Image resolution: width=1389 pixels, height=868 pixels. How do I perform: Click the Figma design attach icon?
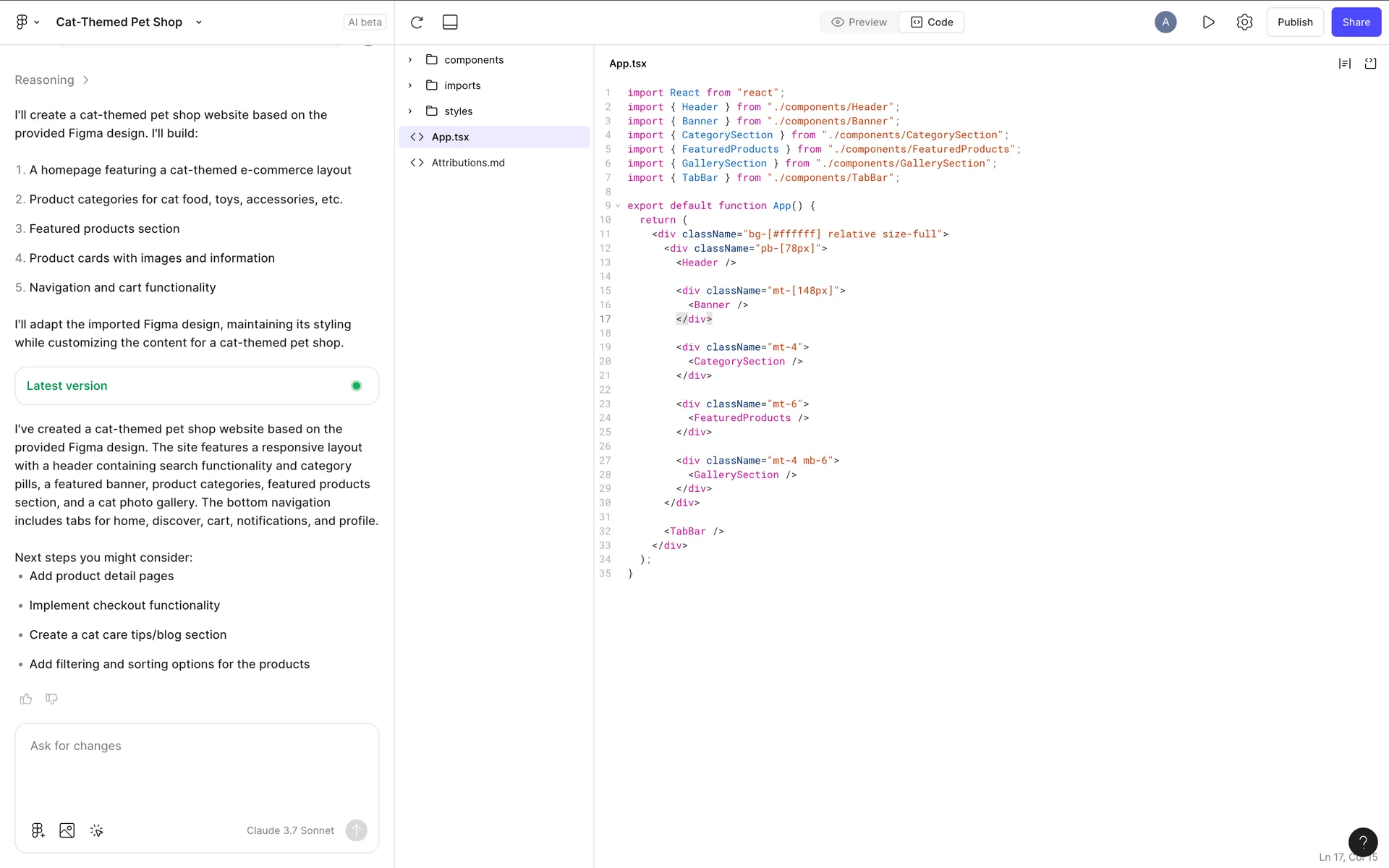(x=38, y=830)
